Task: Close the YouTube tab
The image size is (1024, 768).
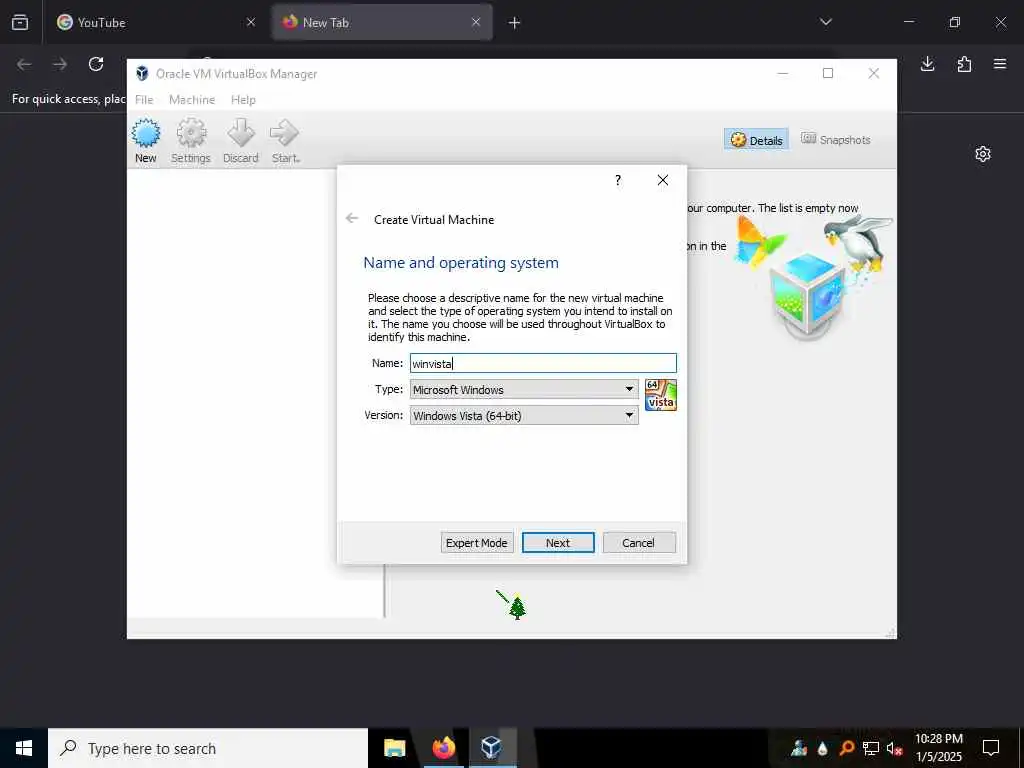Action: click(x=251, y=22)
